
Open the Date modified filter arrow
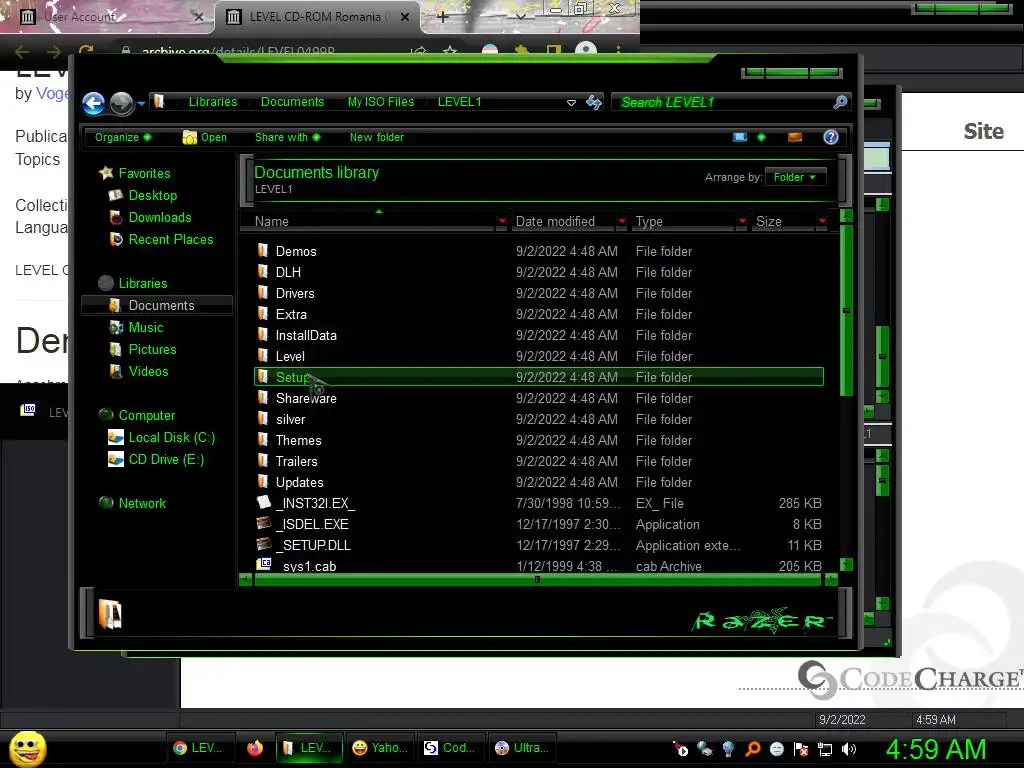click(x=621, y=221)
